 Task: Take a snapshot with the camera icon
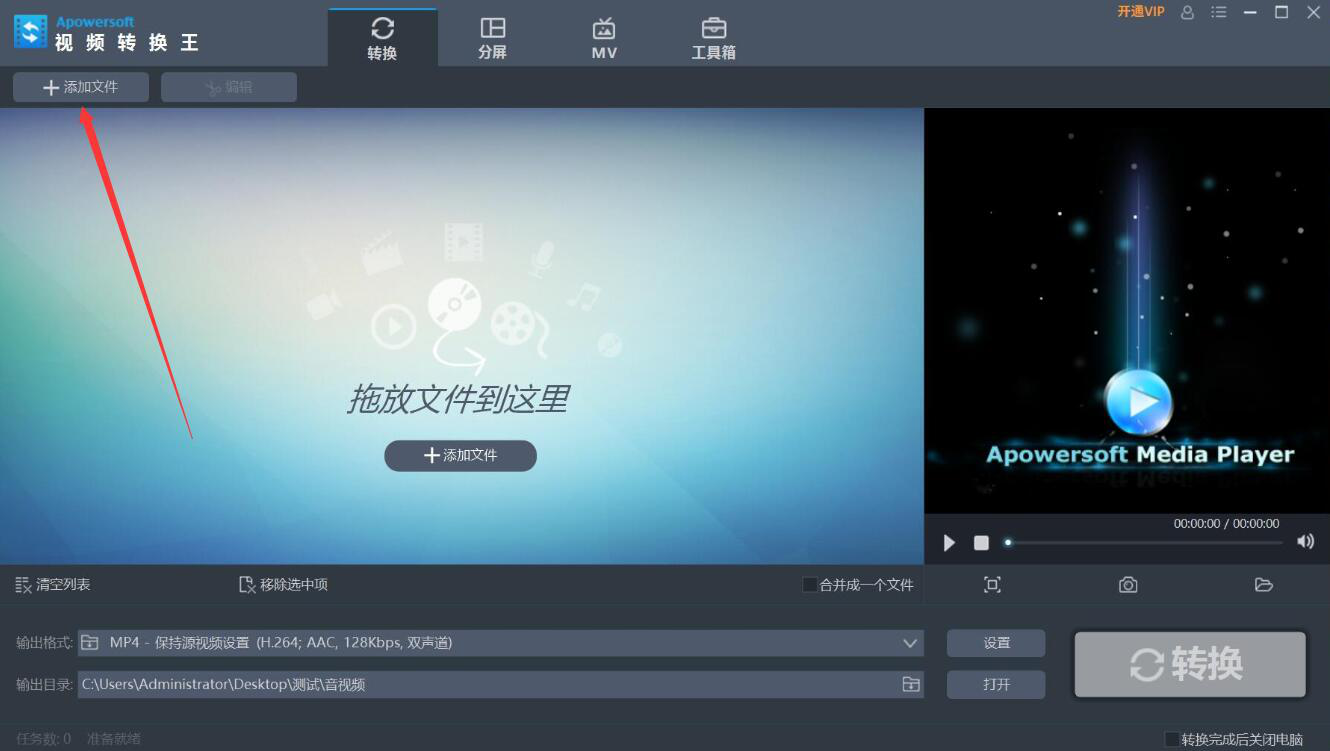point(1128,585)
